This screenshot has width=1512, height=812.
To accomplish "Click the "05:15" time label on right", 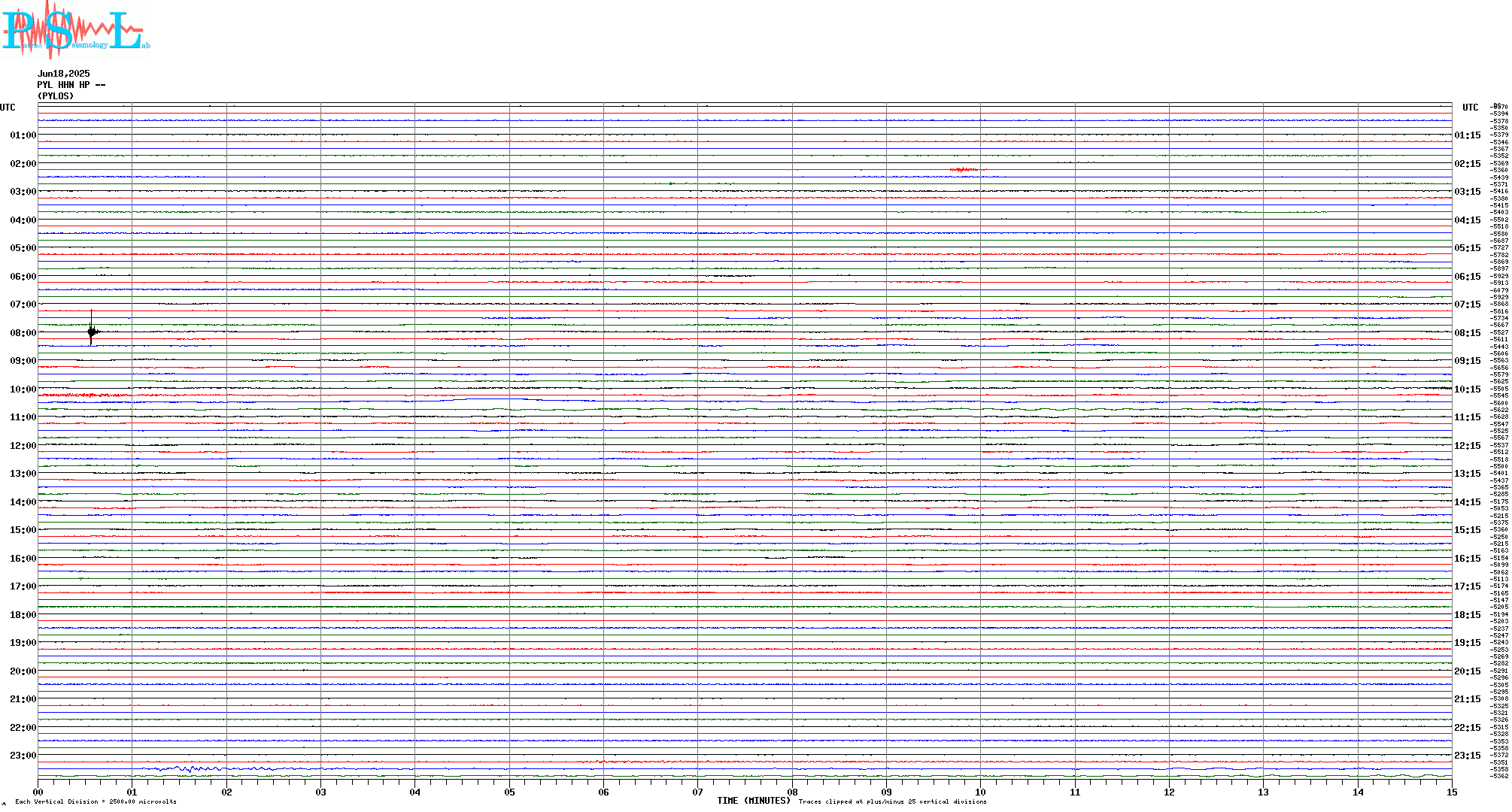I will coord(1468,248).
